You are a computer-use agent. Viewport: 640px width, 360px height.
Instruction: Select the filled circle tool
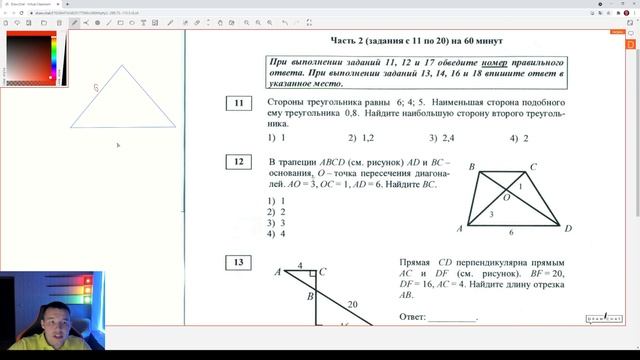[98, 23]
